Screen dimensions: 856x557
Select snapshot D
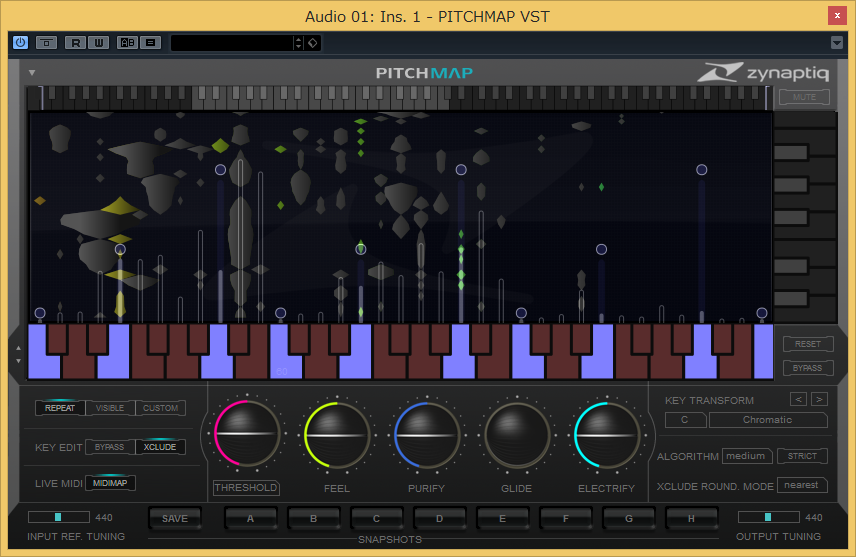[439, 518]
